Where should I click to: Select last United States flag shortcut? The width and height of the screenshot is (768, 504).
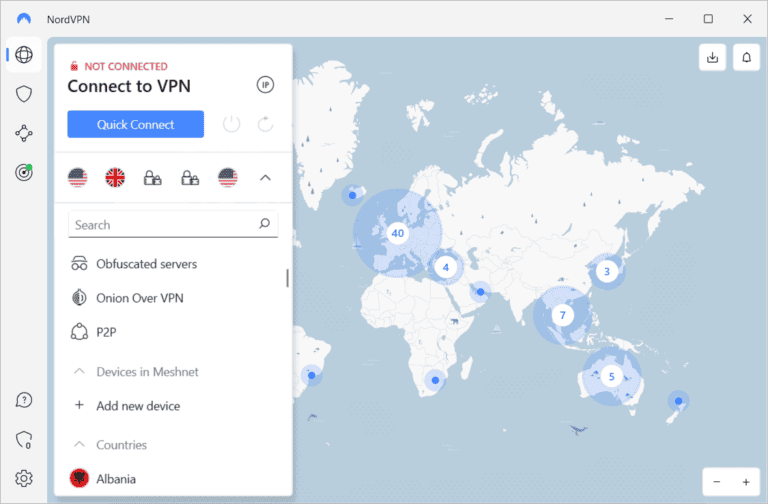click(x=228, y=177)
